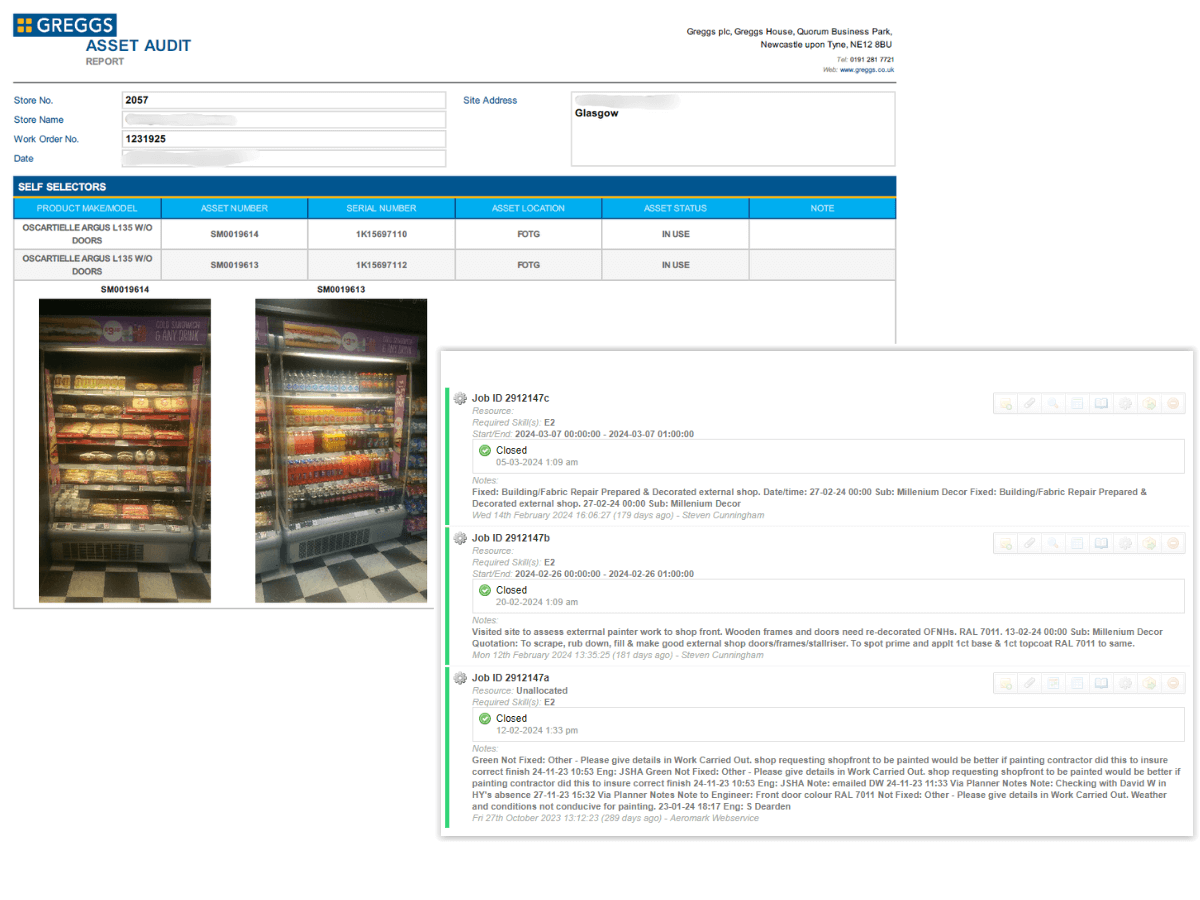Attach a file to Job 2912147c
This screenshot has height=900, width=1200.
[x=1029, y=403]
